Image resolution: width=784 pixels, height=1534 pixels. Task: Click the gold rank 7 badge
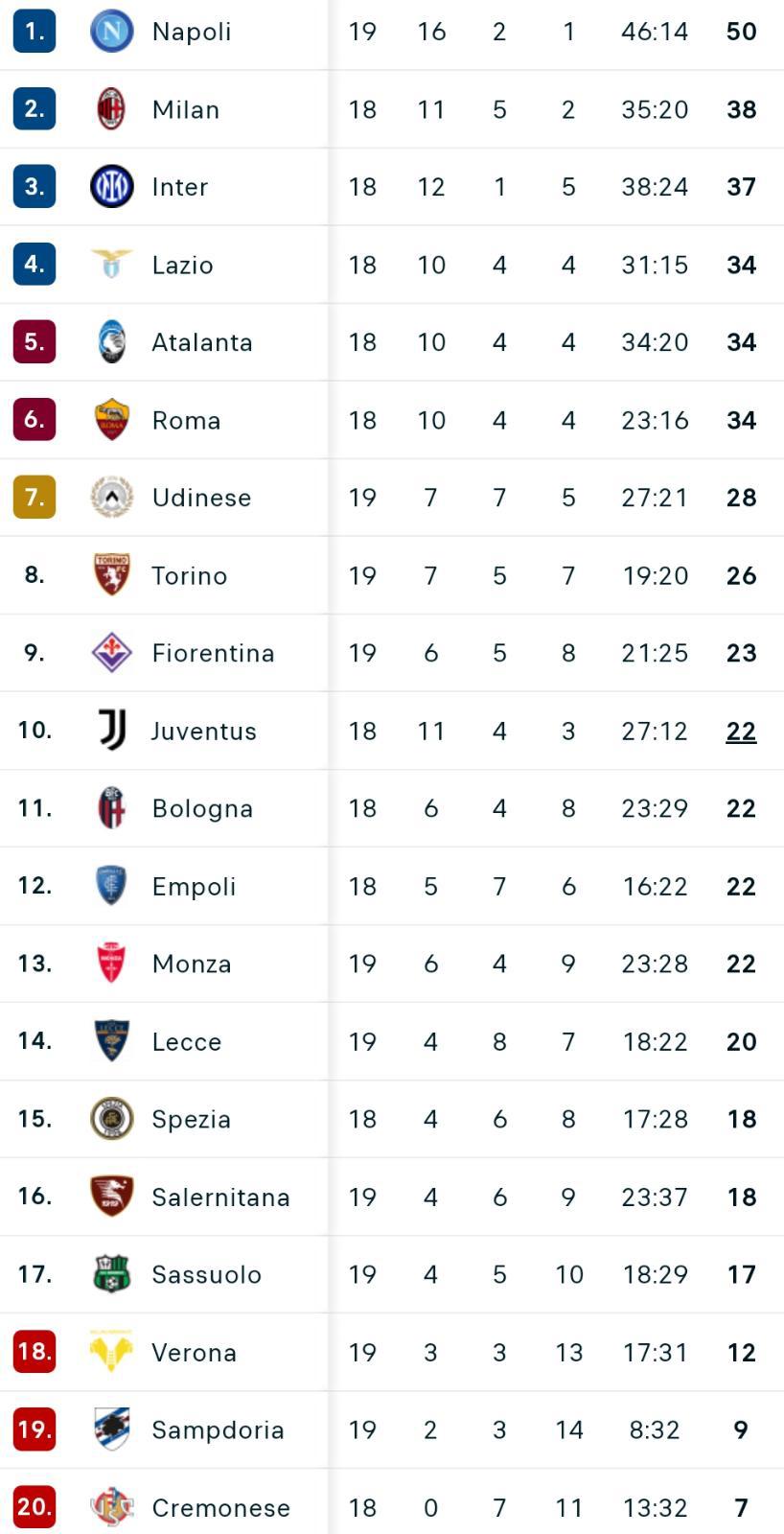coord(35,498)
